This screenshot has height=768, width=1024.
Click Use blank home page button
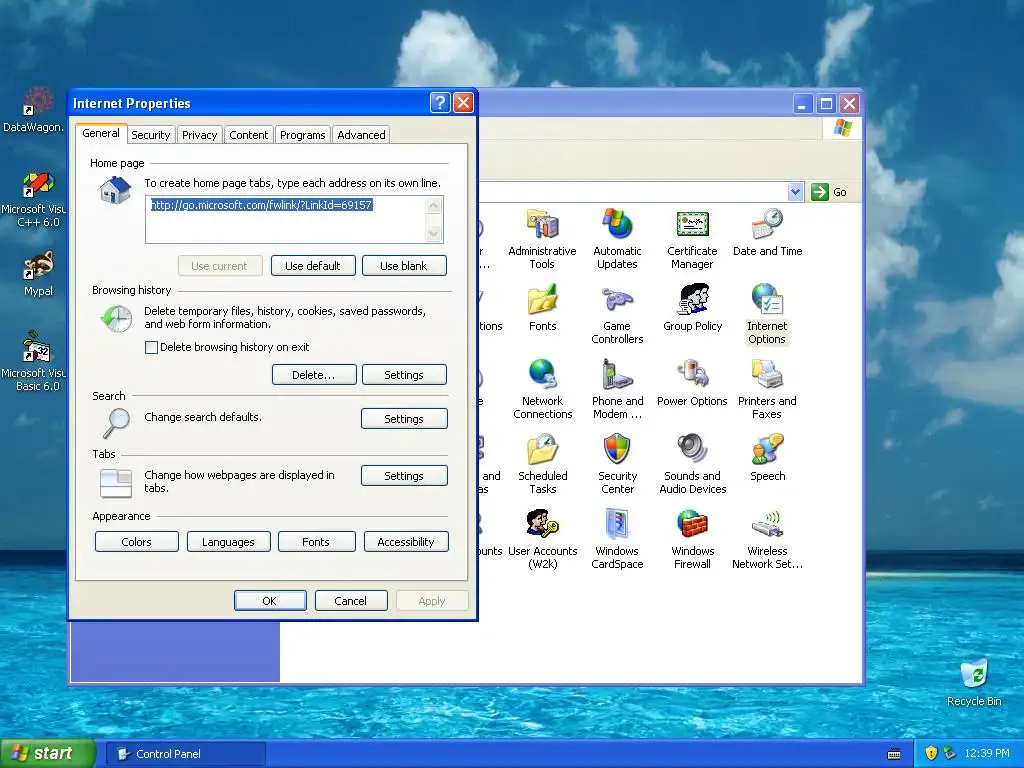point(404,266)
